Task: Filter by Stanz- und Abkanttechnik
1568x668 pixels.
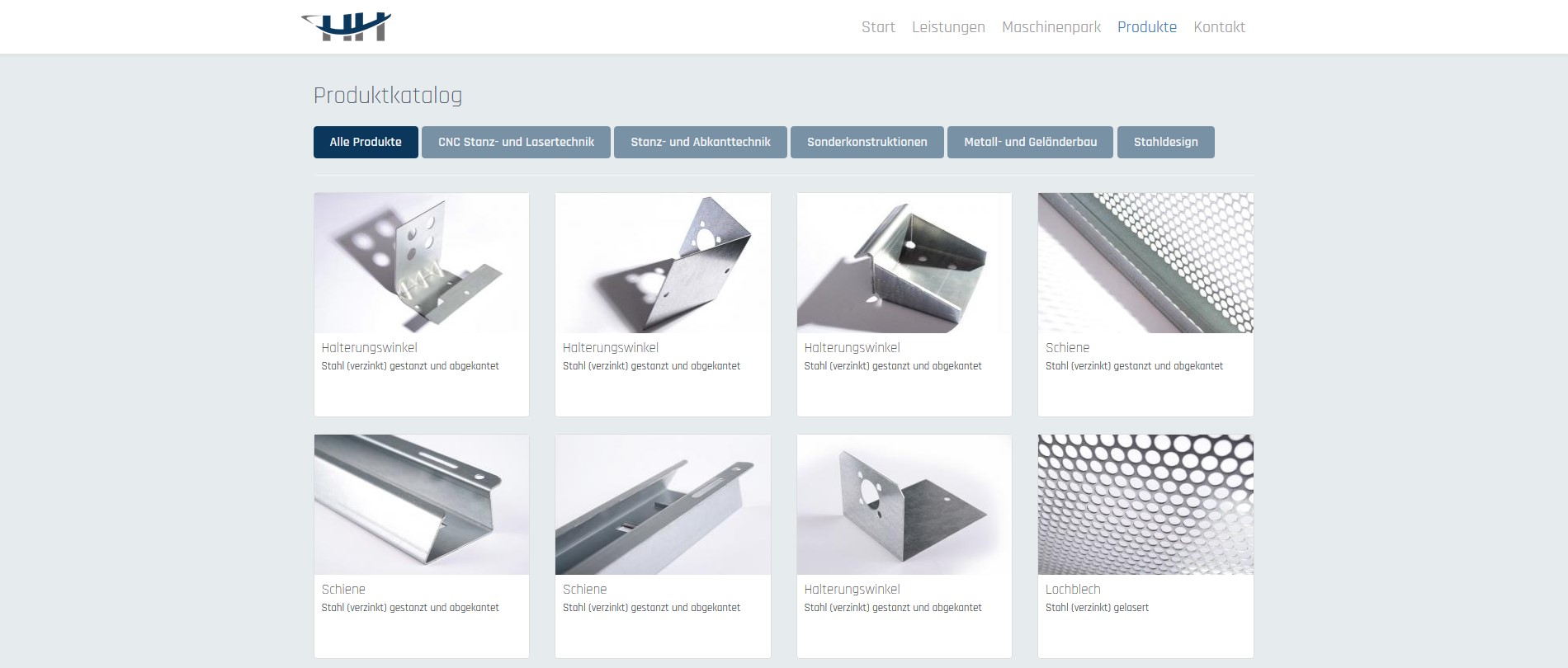Action: pos(701,142)
